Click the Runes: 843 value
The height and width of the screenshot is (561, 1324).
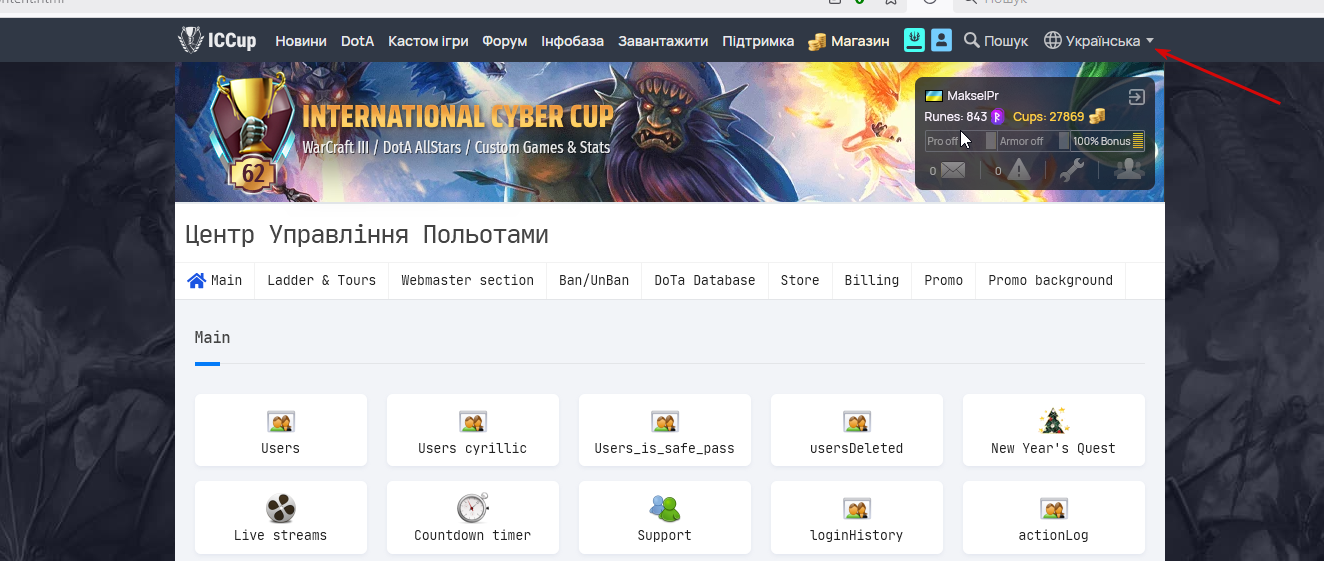(955, 117)
